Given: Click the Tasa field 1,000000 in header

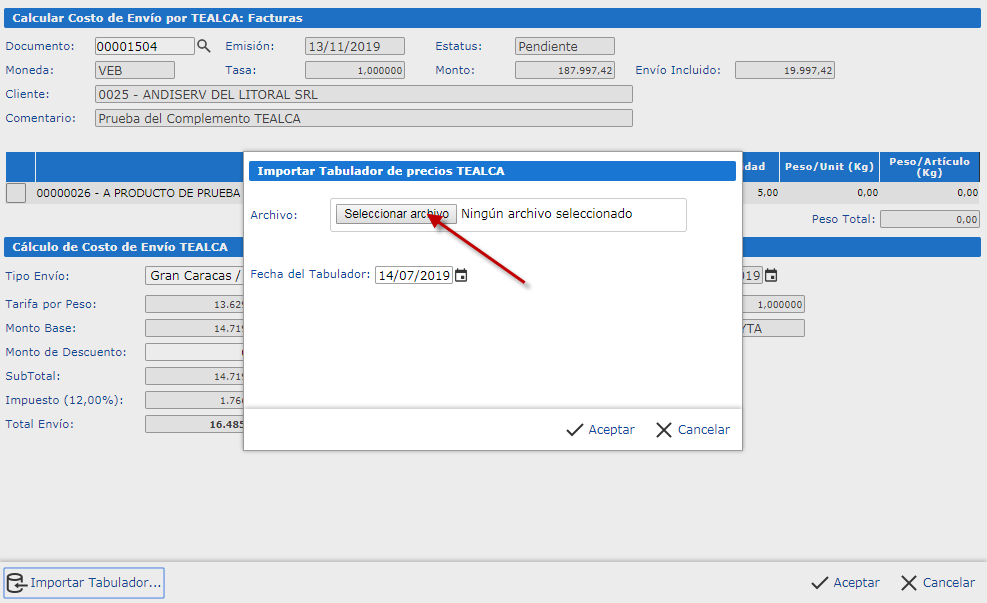Looking at the screenshot, I should tap(355, 70).
